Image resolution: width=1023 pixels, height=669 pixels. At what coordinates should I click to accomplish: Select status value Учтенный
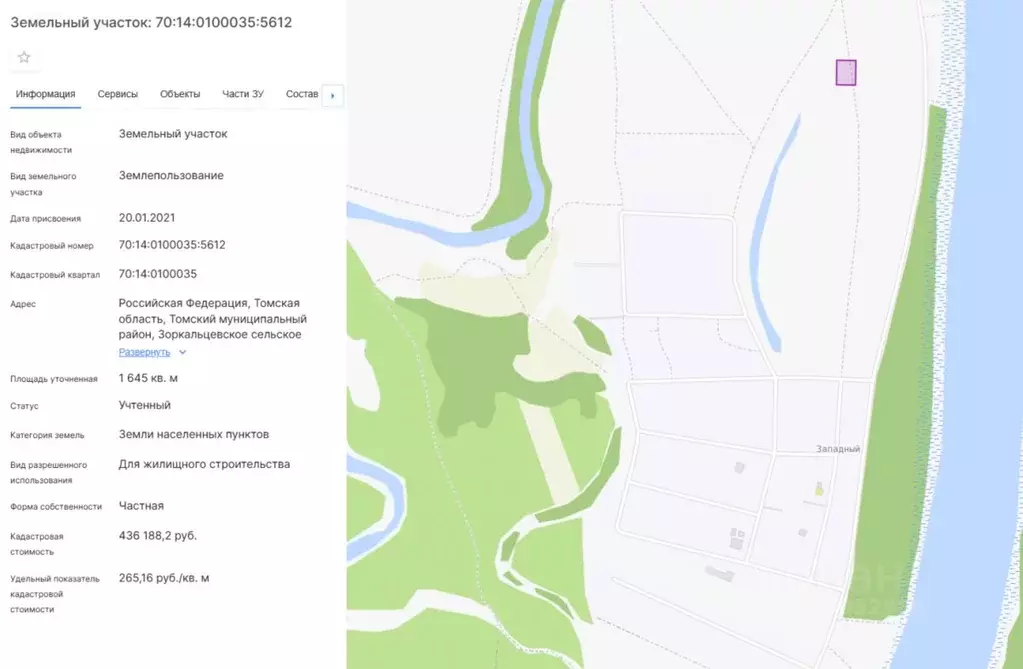145,405
